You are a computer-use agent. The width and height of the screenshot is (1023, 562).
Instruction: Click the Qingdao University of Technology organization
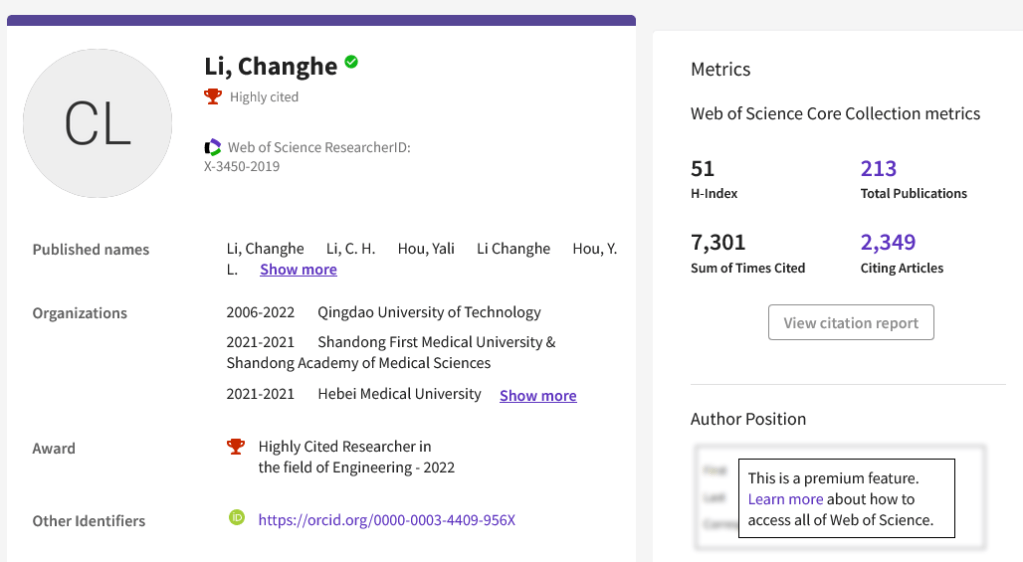tap(429, 312)
